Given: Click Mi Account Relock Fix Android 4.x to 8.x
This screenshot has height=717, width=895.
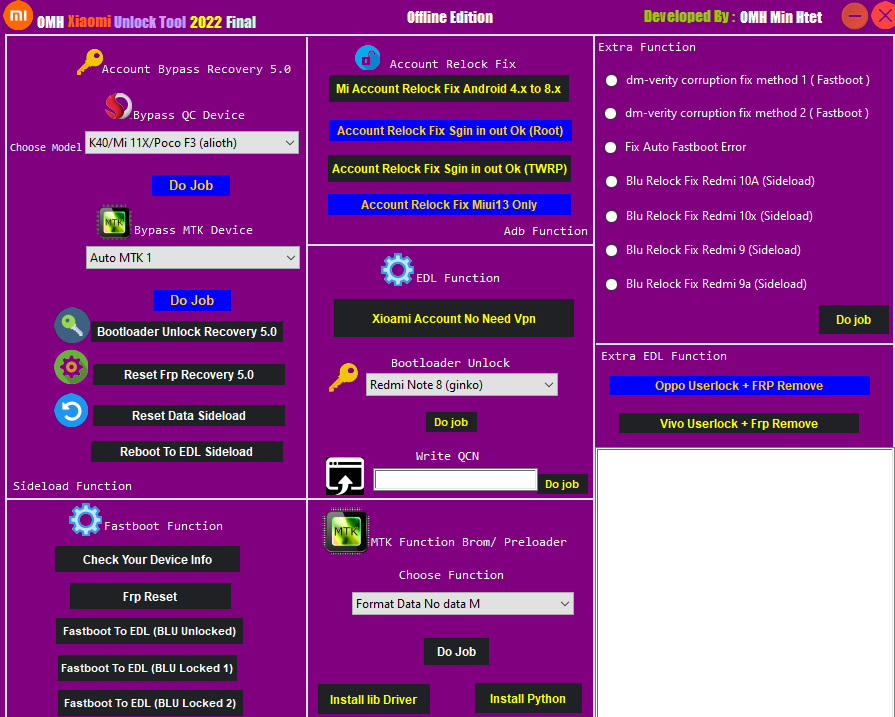Looking at the screenshot, I should pyautogui.click(x=449, y=89).
